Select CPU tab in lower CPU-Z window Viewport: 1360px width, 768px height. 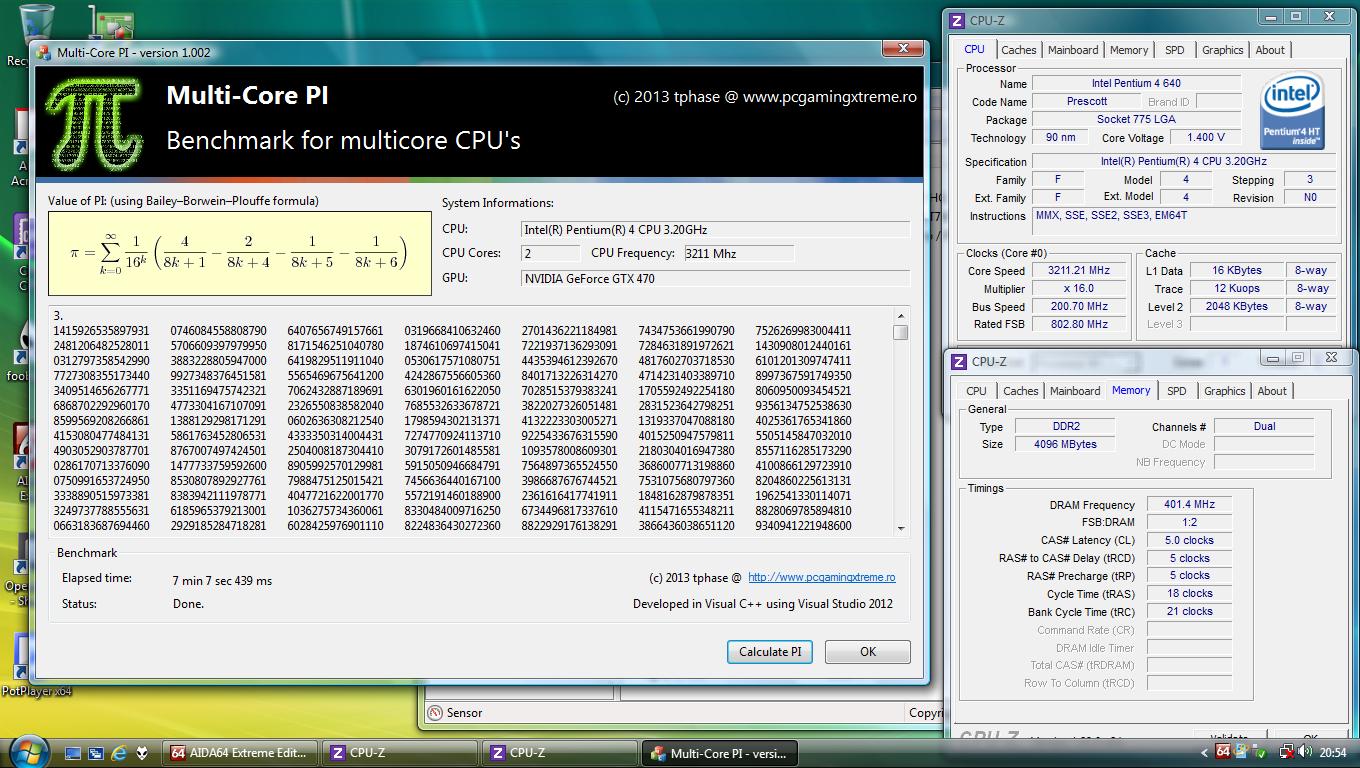pos(977,391)
